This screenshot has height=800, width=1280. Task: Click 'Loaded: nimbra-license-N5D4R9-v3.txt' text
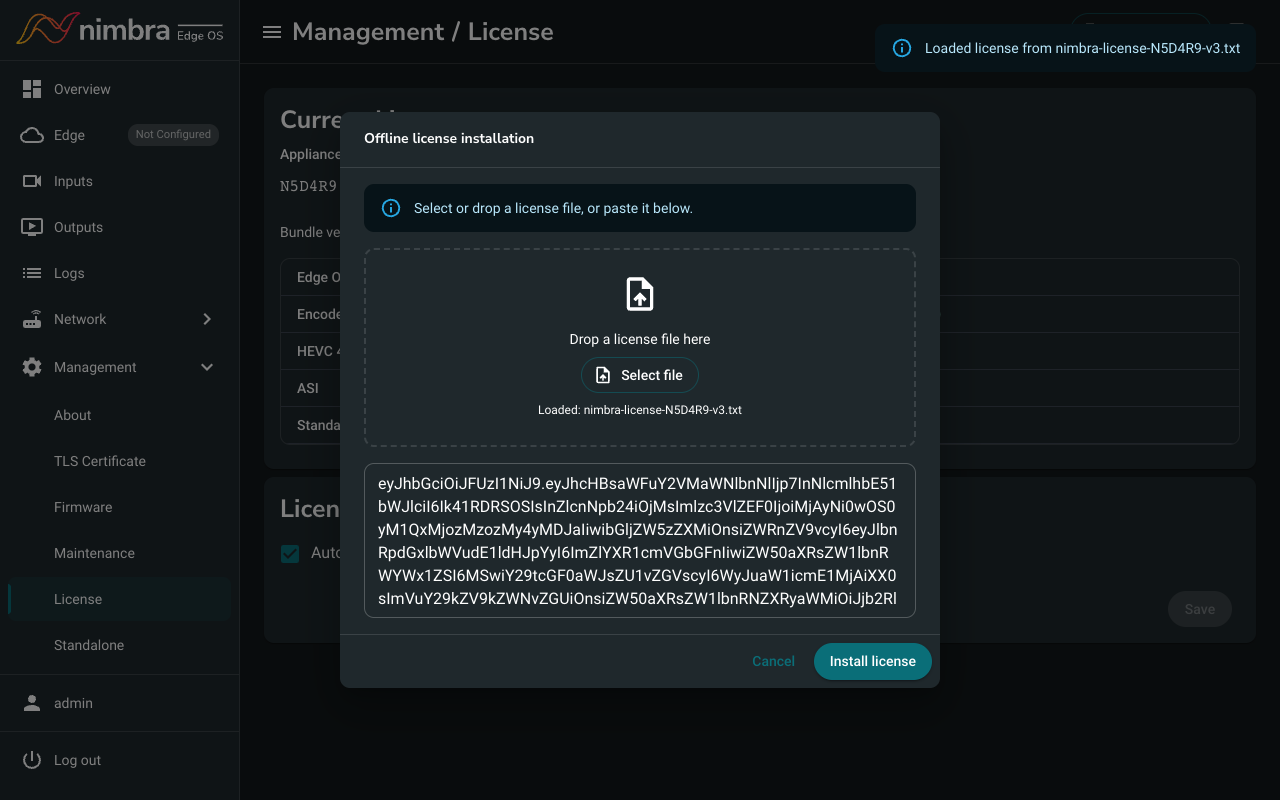click(640, 410)
